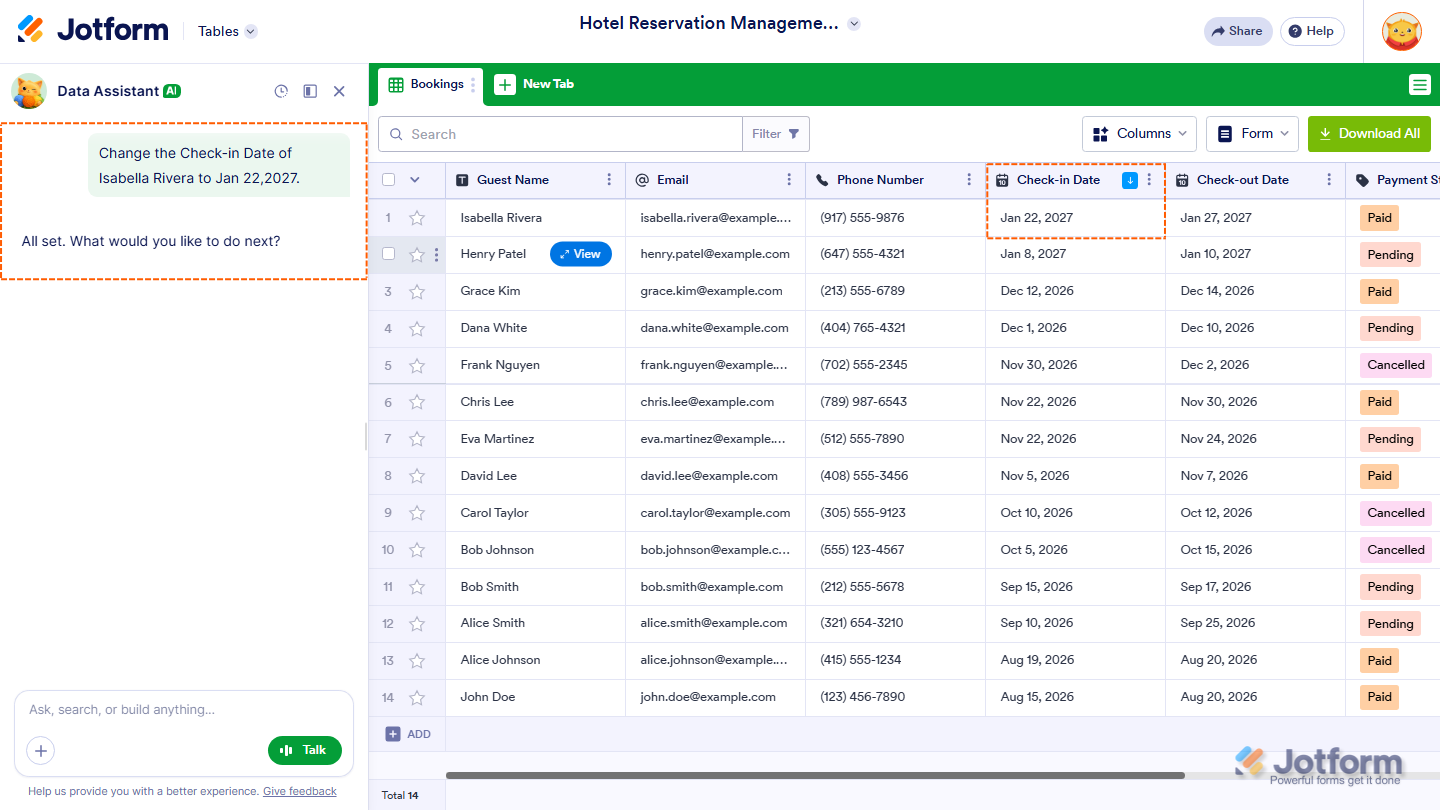Screen dimensions: 1440x810
Task: Close the Data Assistant panel
Action: click(x=339, y=91)
